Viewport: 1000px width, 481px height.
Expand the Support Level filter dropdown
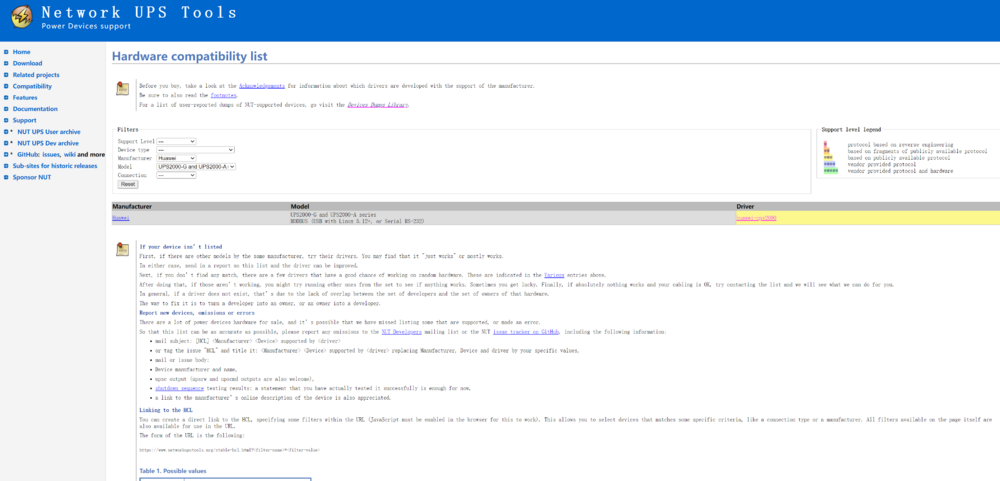point(176,141)
